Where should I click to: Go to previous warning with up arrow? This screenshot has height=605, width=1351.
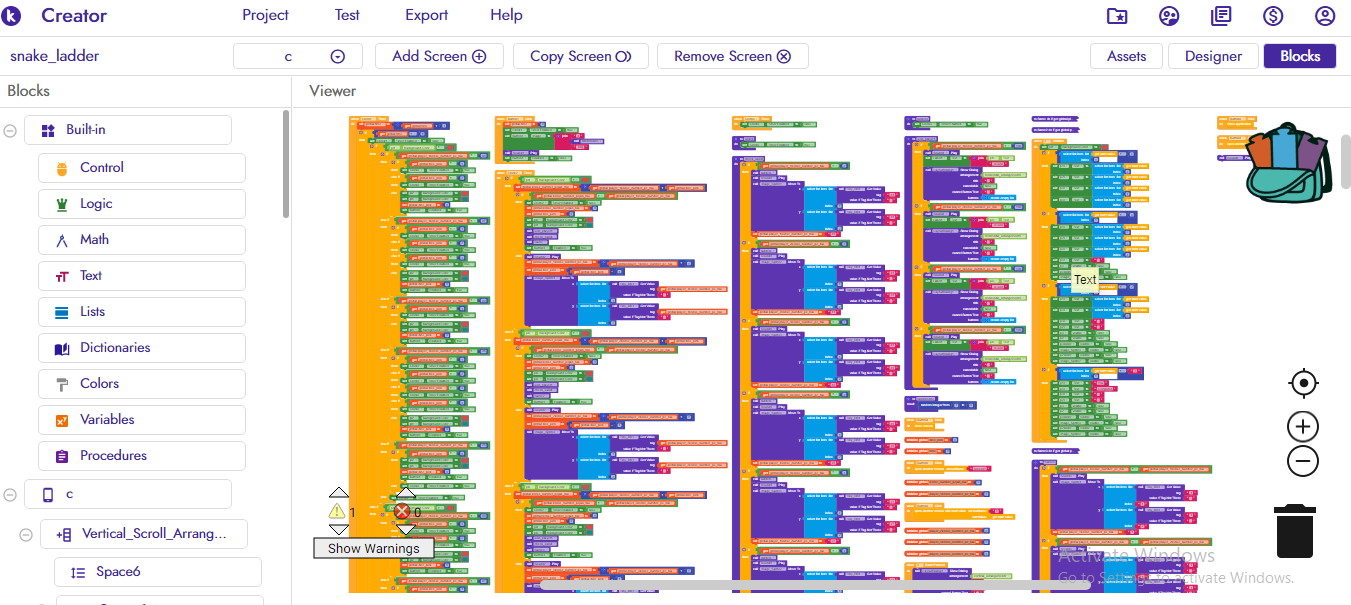click(x=339, y=492)
